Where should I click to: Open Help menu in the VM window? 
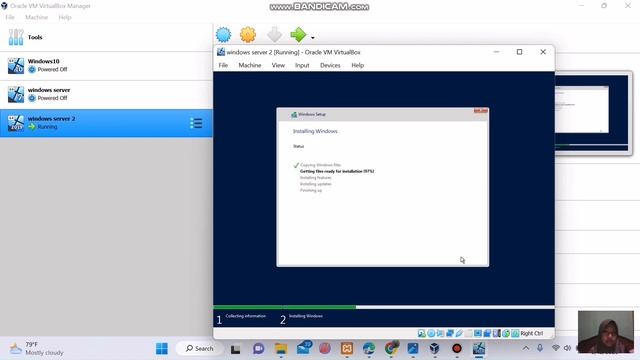click(x=358, y=65)
